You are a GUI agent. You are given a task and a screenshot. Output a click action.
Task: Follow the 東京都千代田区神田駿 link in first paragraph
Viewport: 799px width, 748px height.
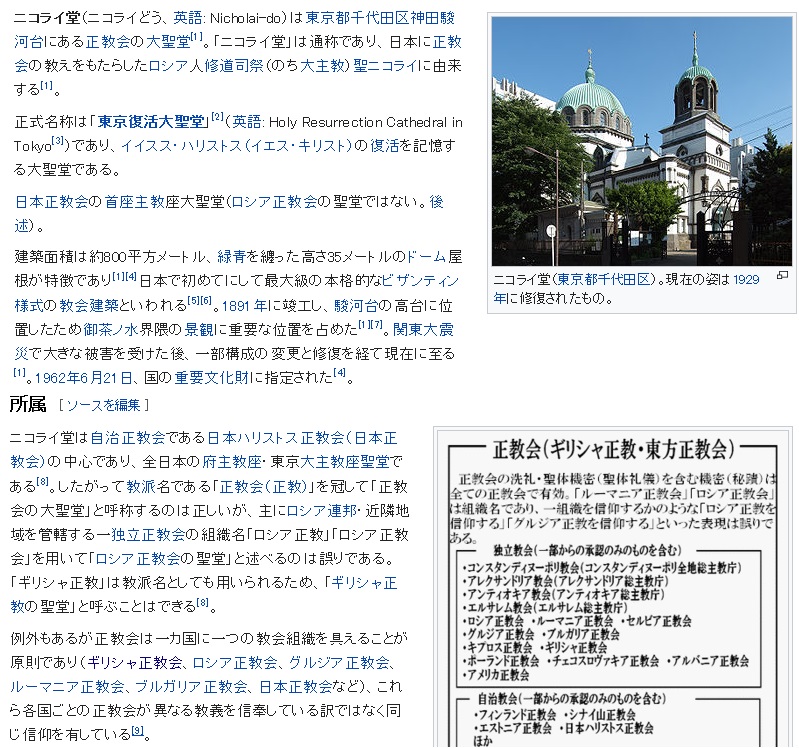point(380,18)
